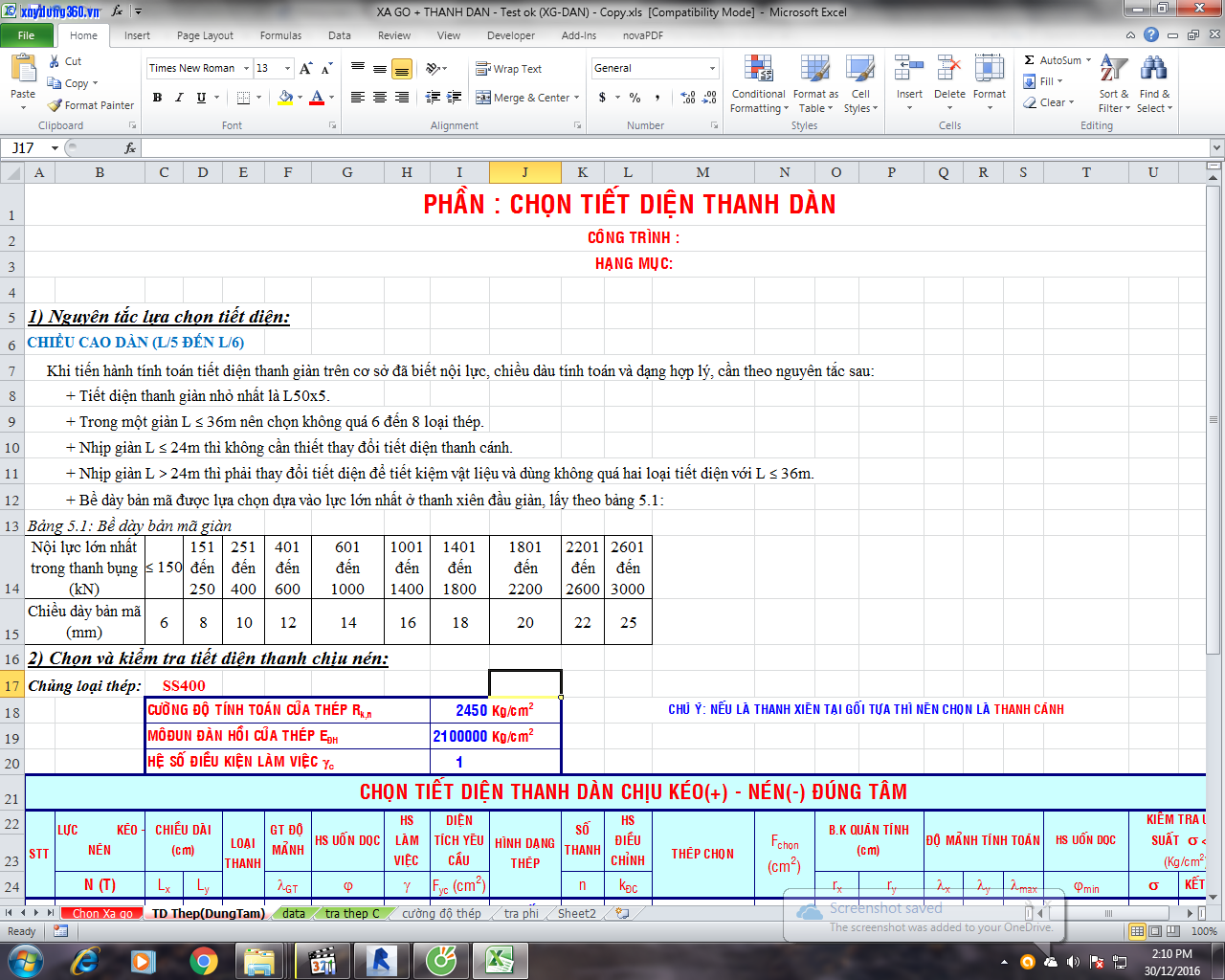
Task: Click the Merge & Center icon
Action: [484, 98]
